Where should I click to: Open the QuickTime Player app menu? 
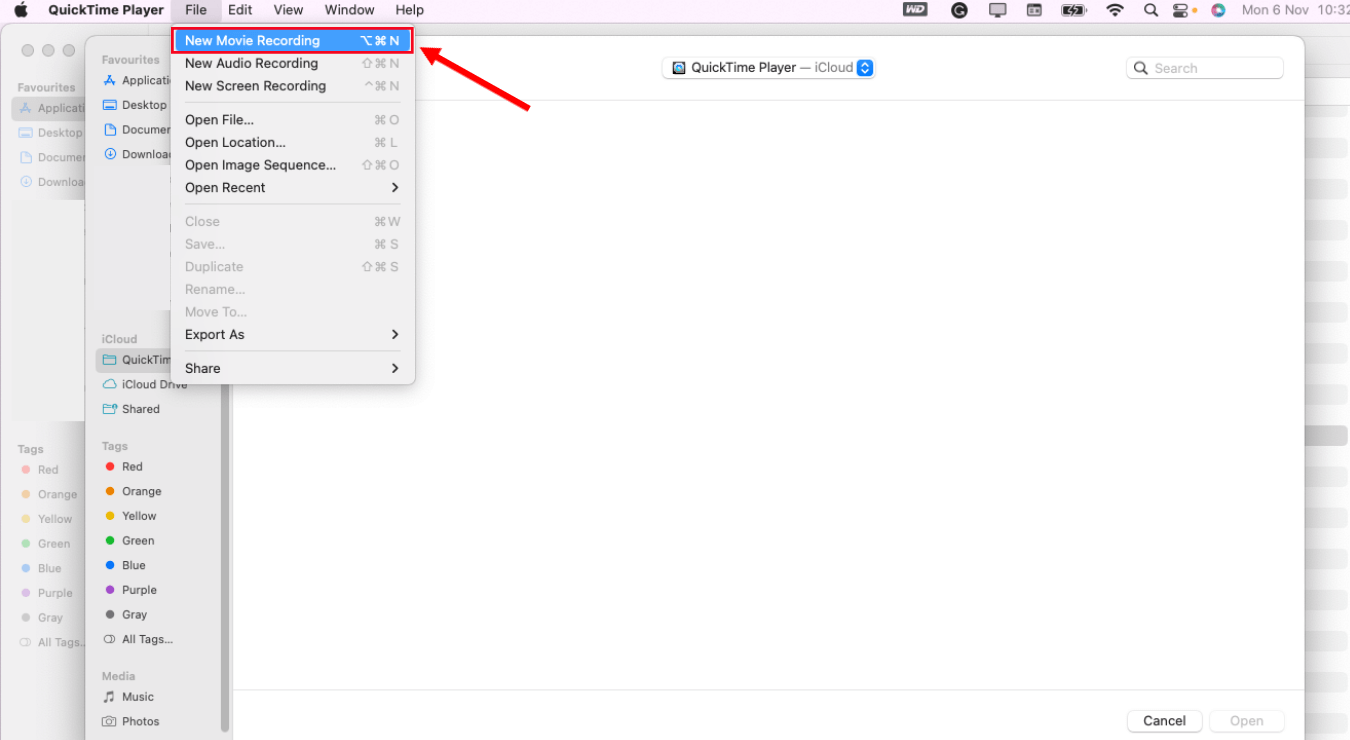pos(106,10)
